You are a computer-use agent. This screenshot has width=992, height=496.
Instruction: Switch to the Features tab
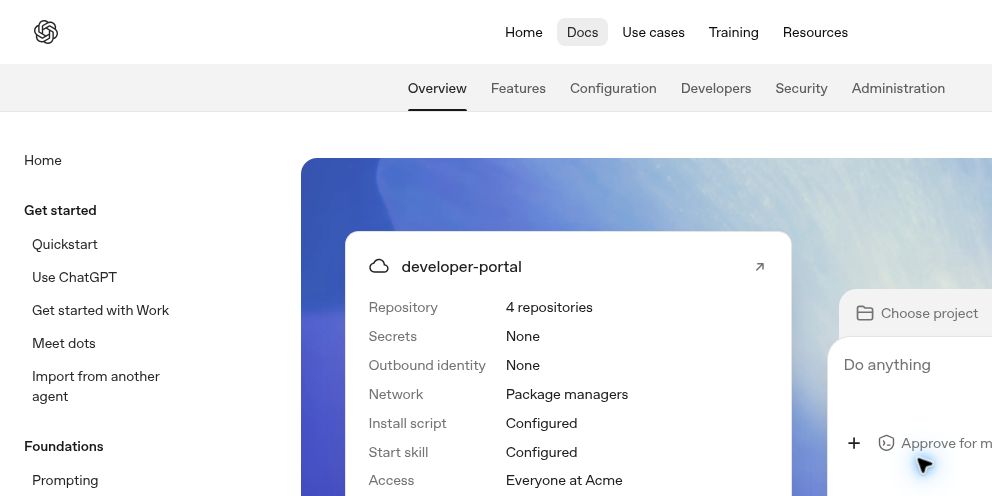click(x=518, y=89)
